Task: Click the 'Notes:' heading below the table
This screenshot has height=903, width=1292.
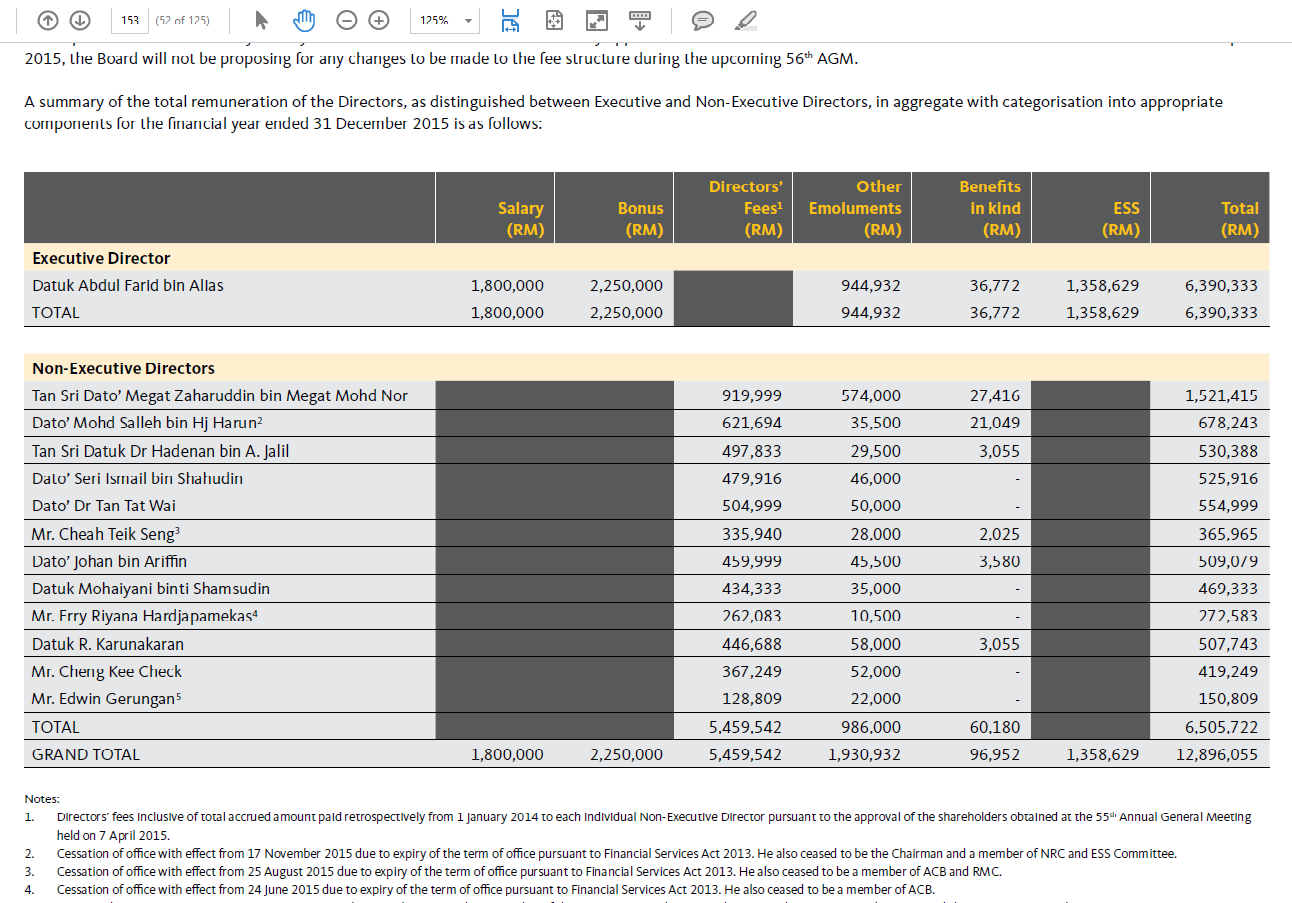Action: point(42,799)
